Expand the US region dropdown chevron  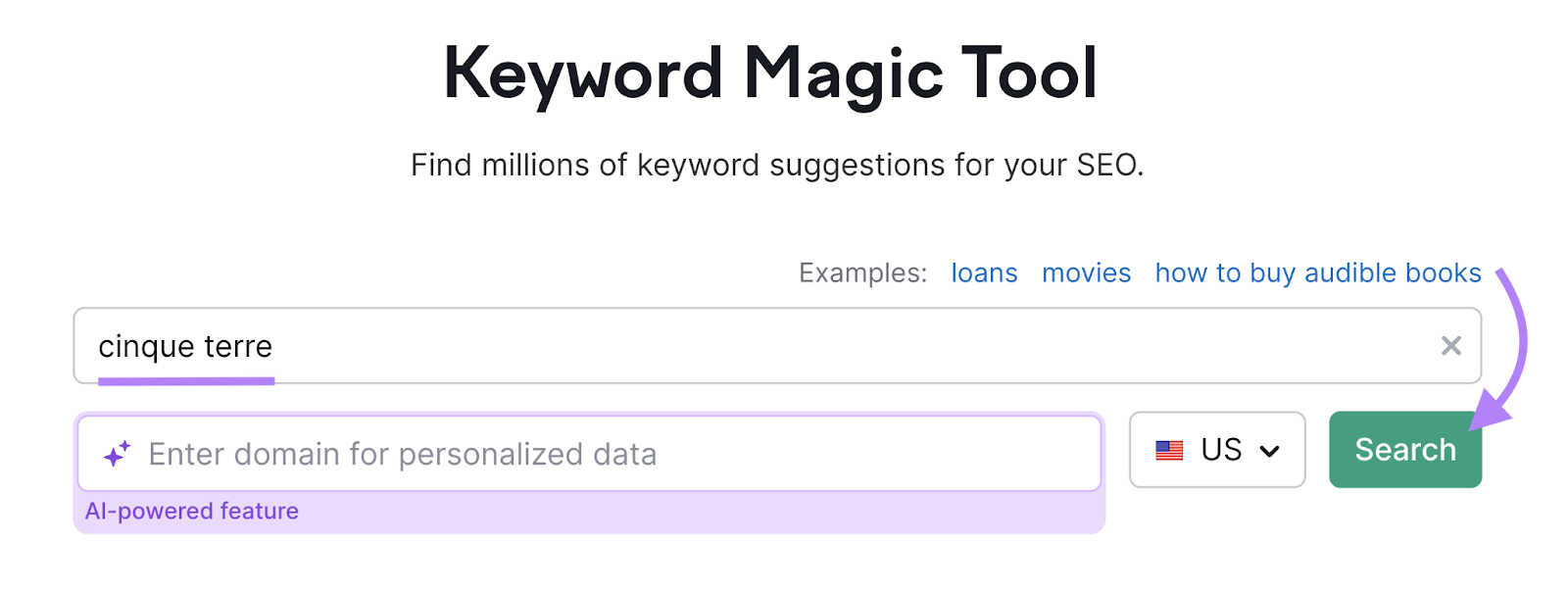[1271, 450]
